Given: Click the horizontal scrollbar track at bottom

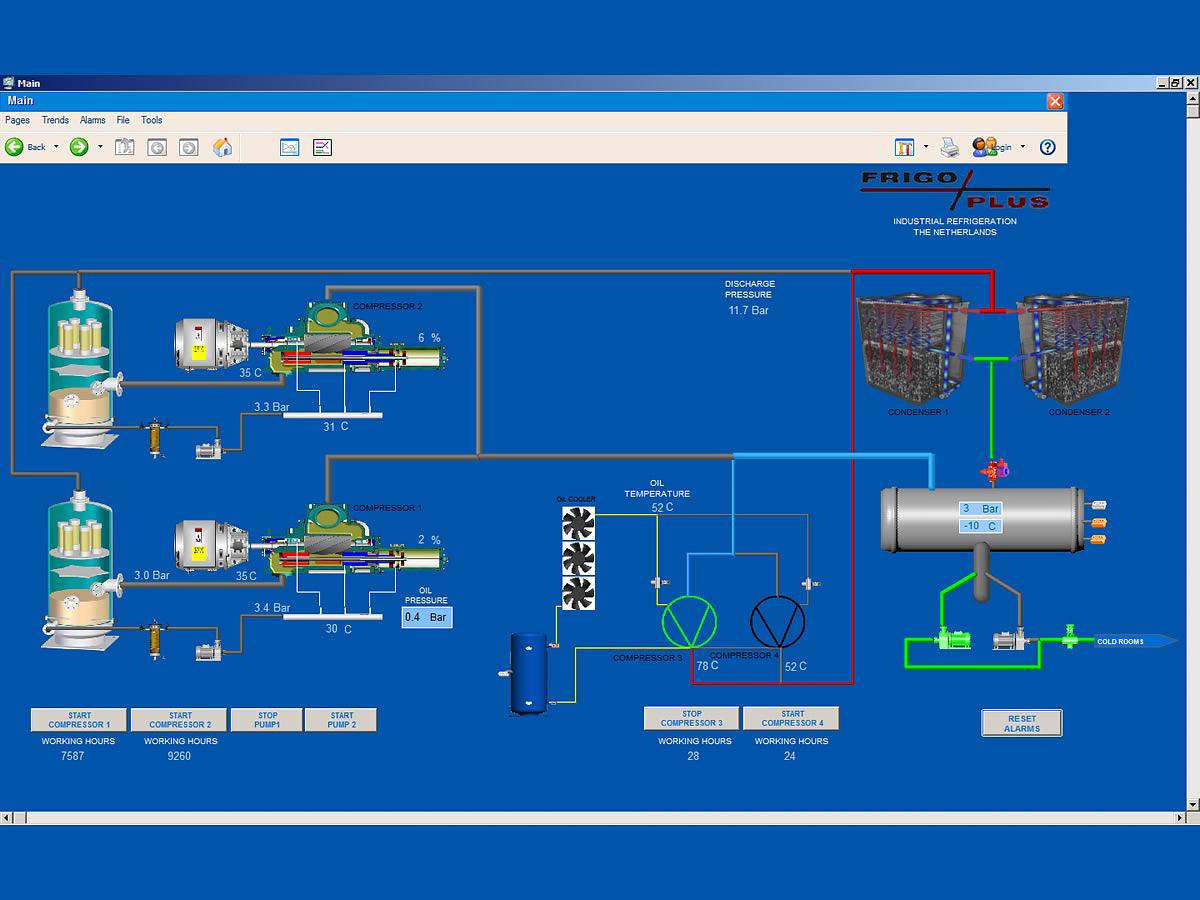Looking at the screenshot, I should pos(600,818).
